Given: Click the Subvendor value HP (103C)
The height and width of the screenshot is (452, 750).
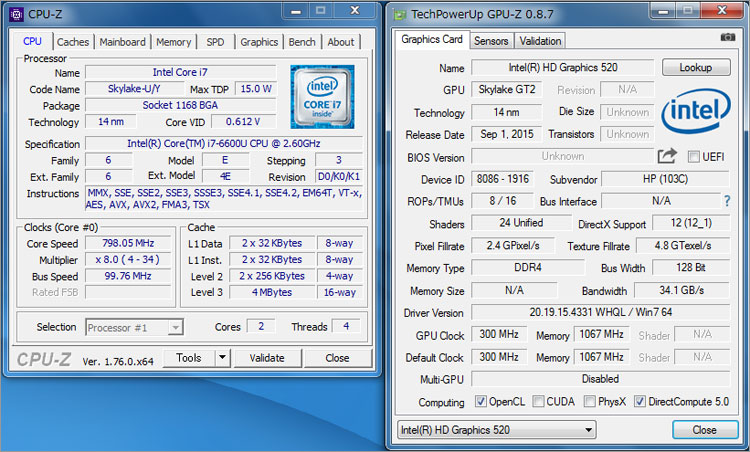Looking at the screenshot, I should click(x=665, y=179).
